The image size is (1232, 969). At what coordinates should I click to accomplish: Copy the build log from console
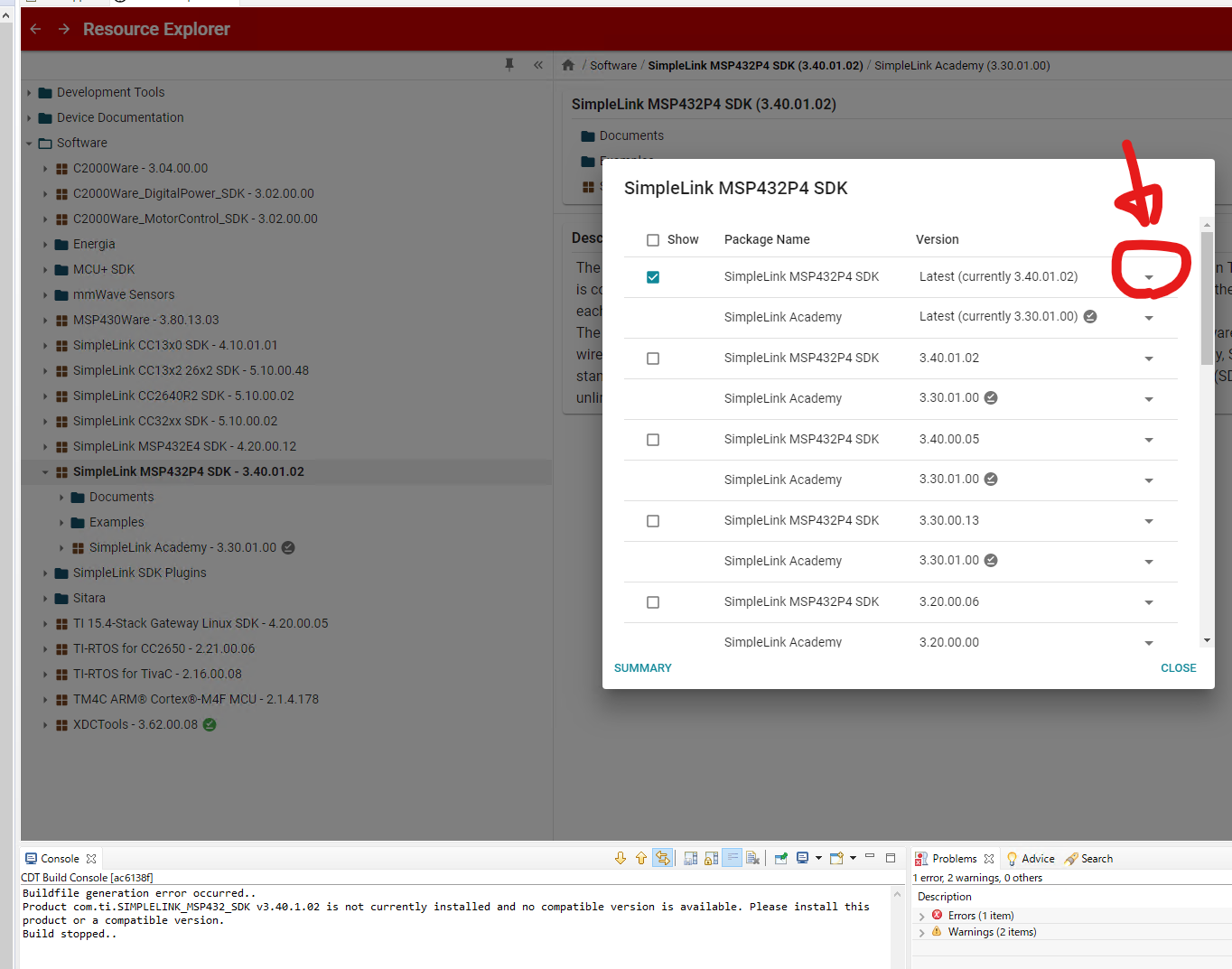pyautogui.click(x=690, y=858)
